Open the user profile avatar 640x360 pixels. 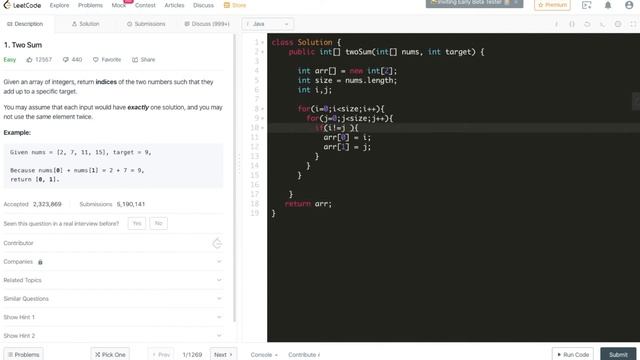[x=629, y=5]
